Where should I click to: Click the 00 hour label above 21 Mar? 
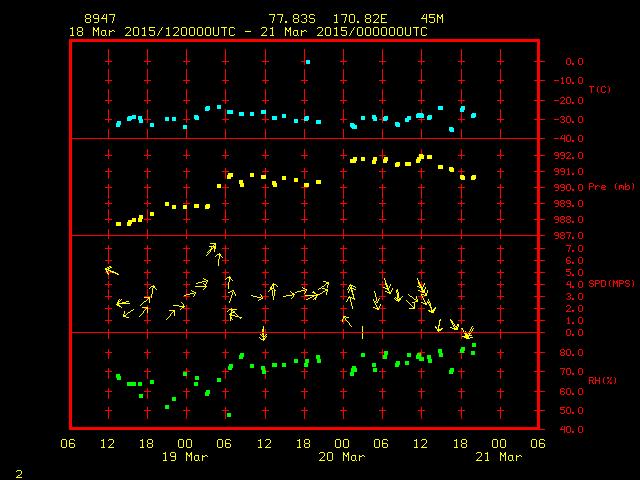pos(499,443)
